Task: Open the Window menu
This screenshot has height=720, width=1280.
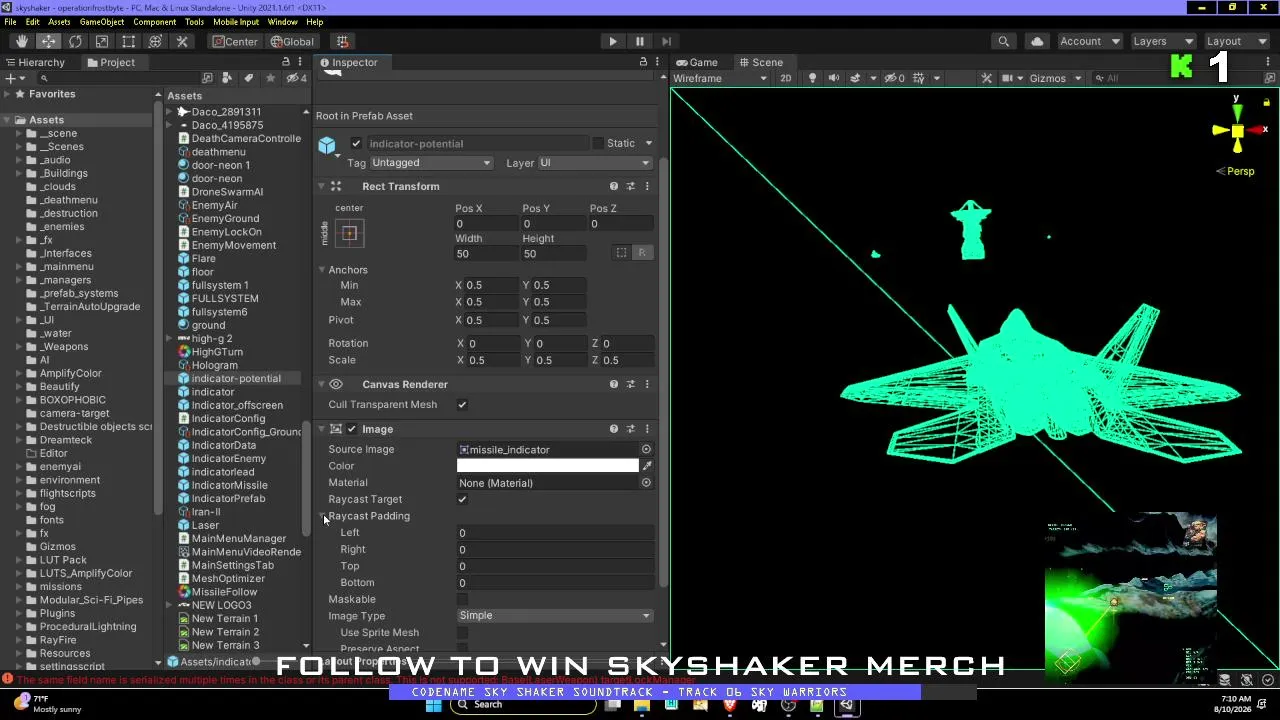Action: (x=282, y=22)
